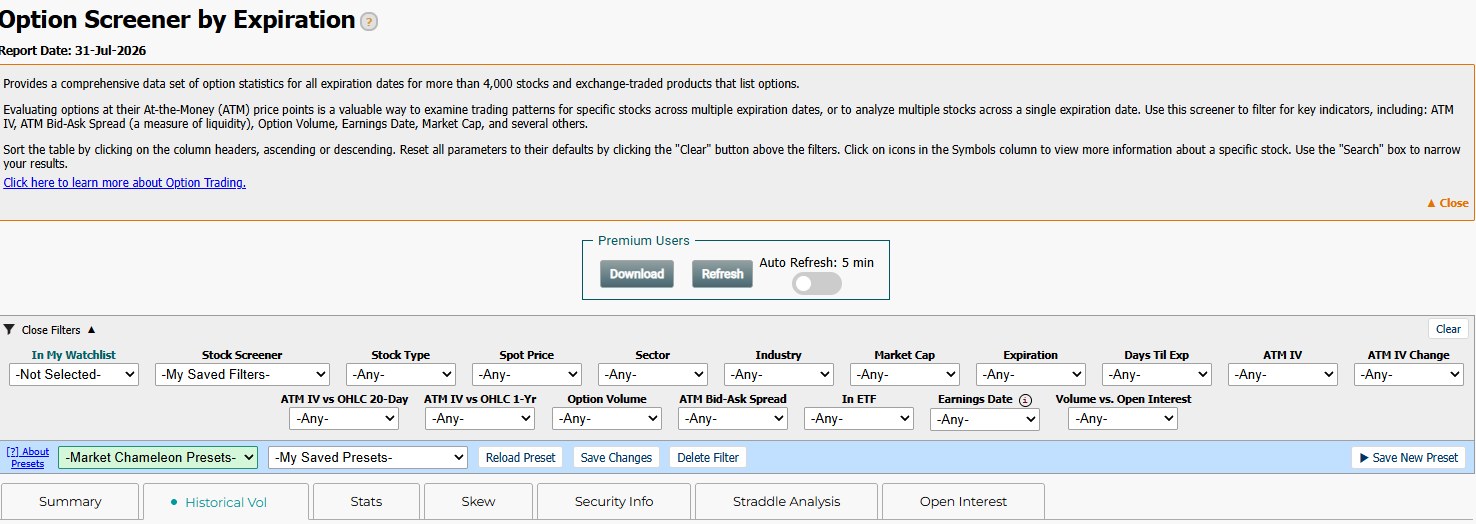Image resolution: width=1476 pixels, height=524 pixels.
Task: Close the description panel
Action: click(1447, 203)
